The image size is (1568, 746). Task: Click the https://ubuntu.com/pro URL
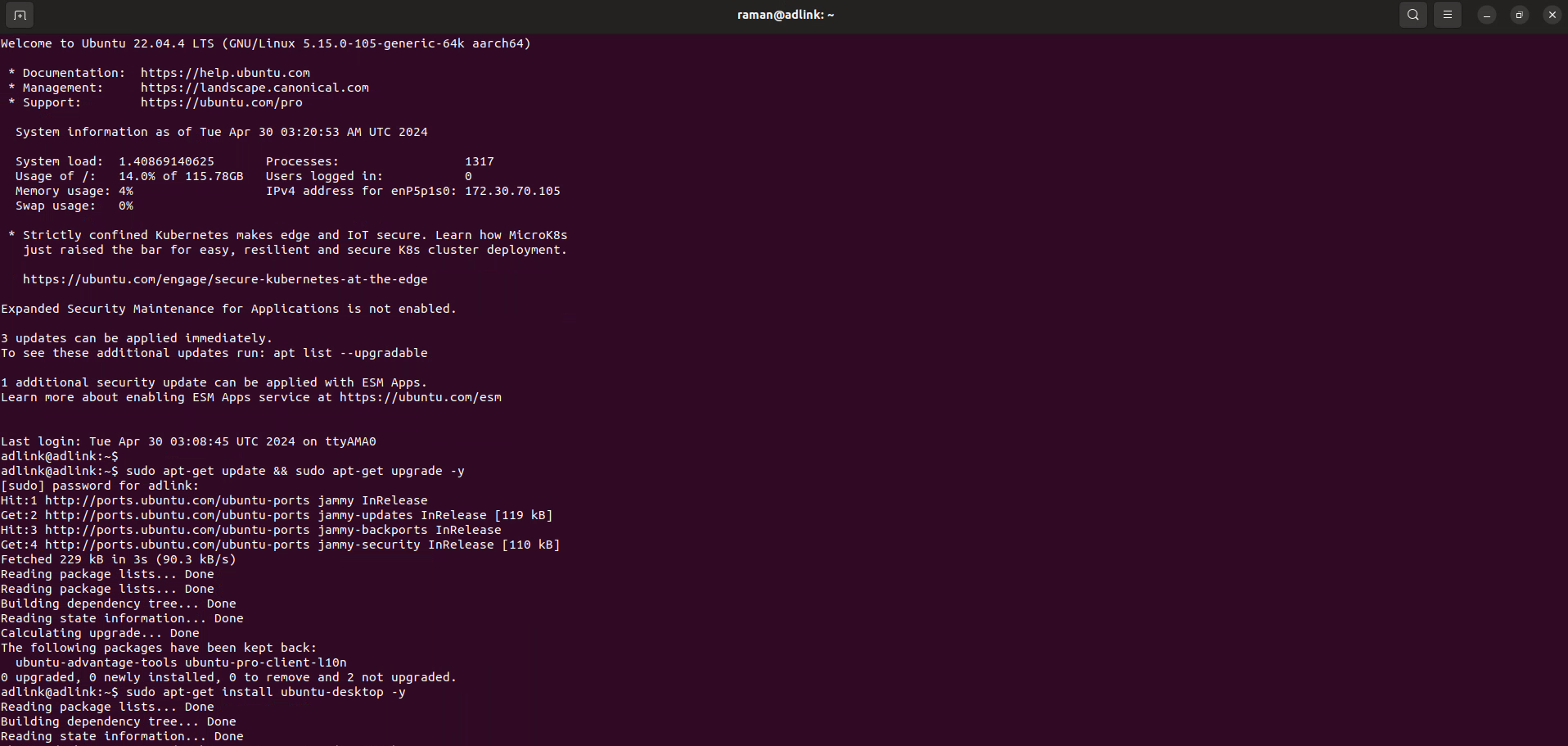pos(222,102)
